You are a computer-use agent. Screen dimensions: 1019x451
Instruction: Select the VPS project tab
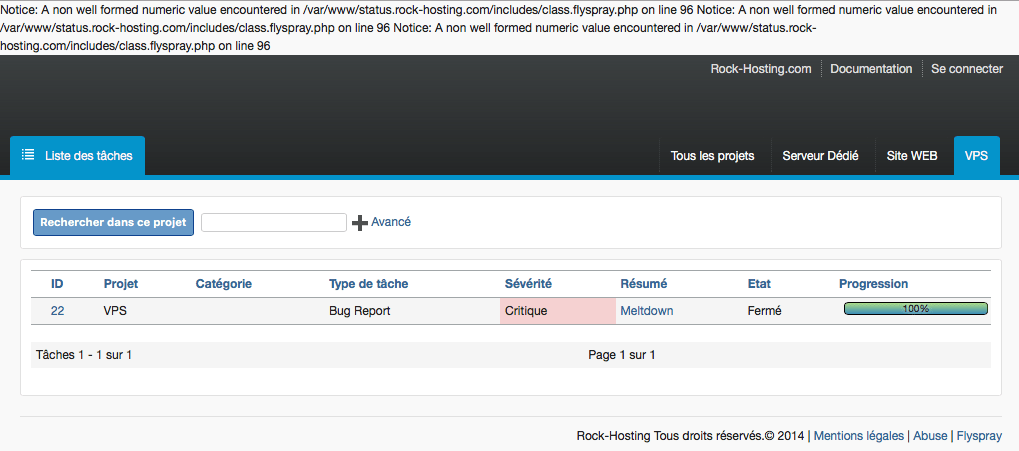[976, 156]
